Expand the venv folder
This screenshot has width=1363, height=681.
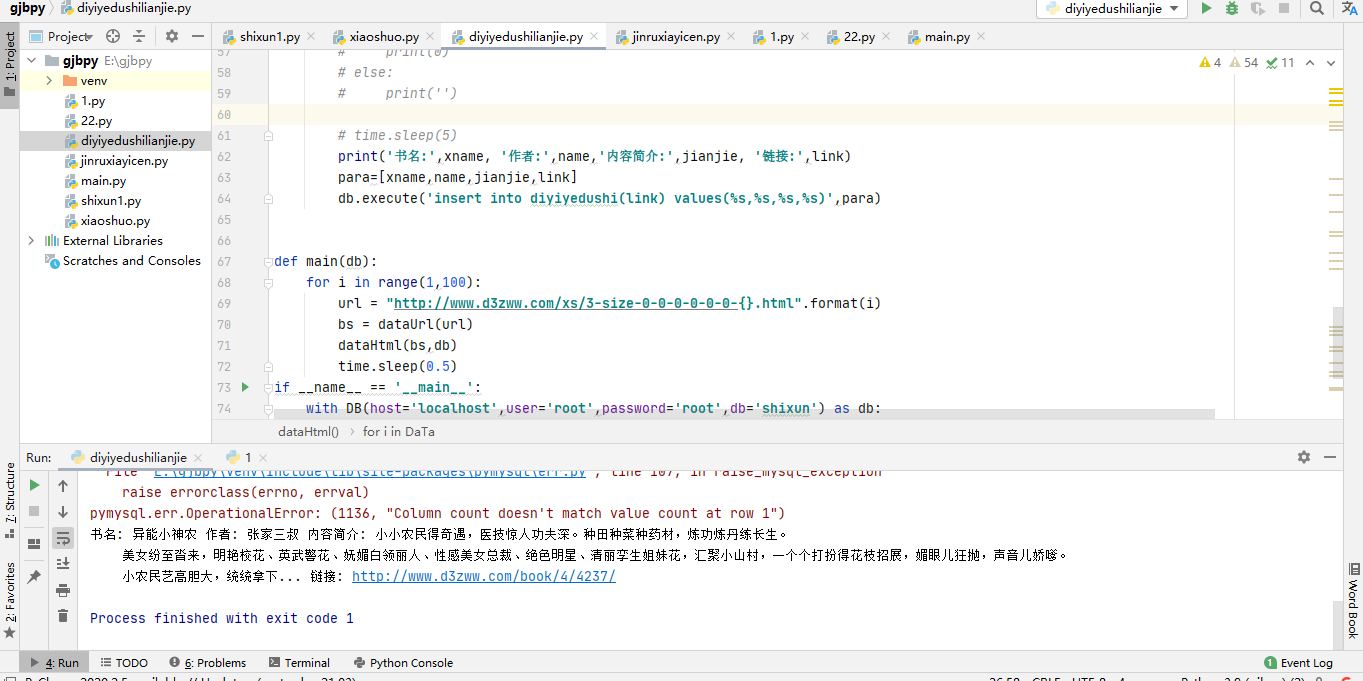tap(48, 81)
